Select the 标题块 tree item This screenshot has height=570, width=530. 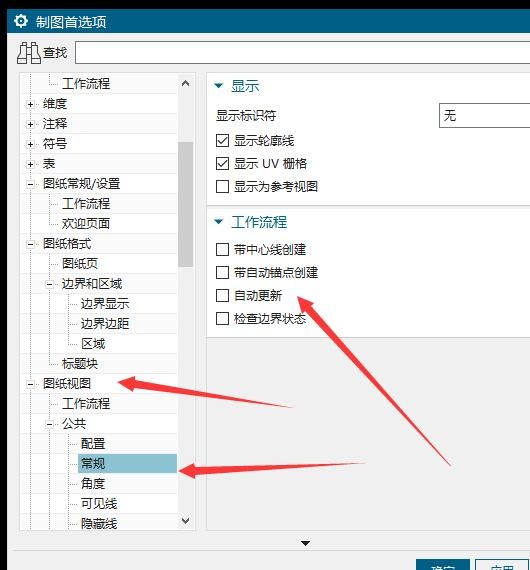[x=80, y=364]
